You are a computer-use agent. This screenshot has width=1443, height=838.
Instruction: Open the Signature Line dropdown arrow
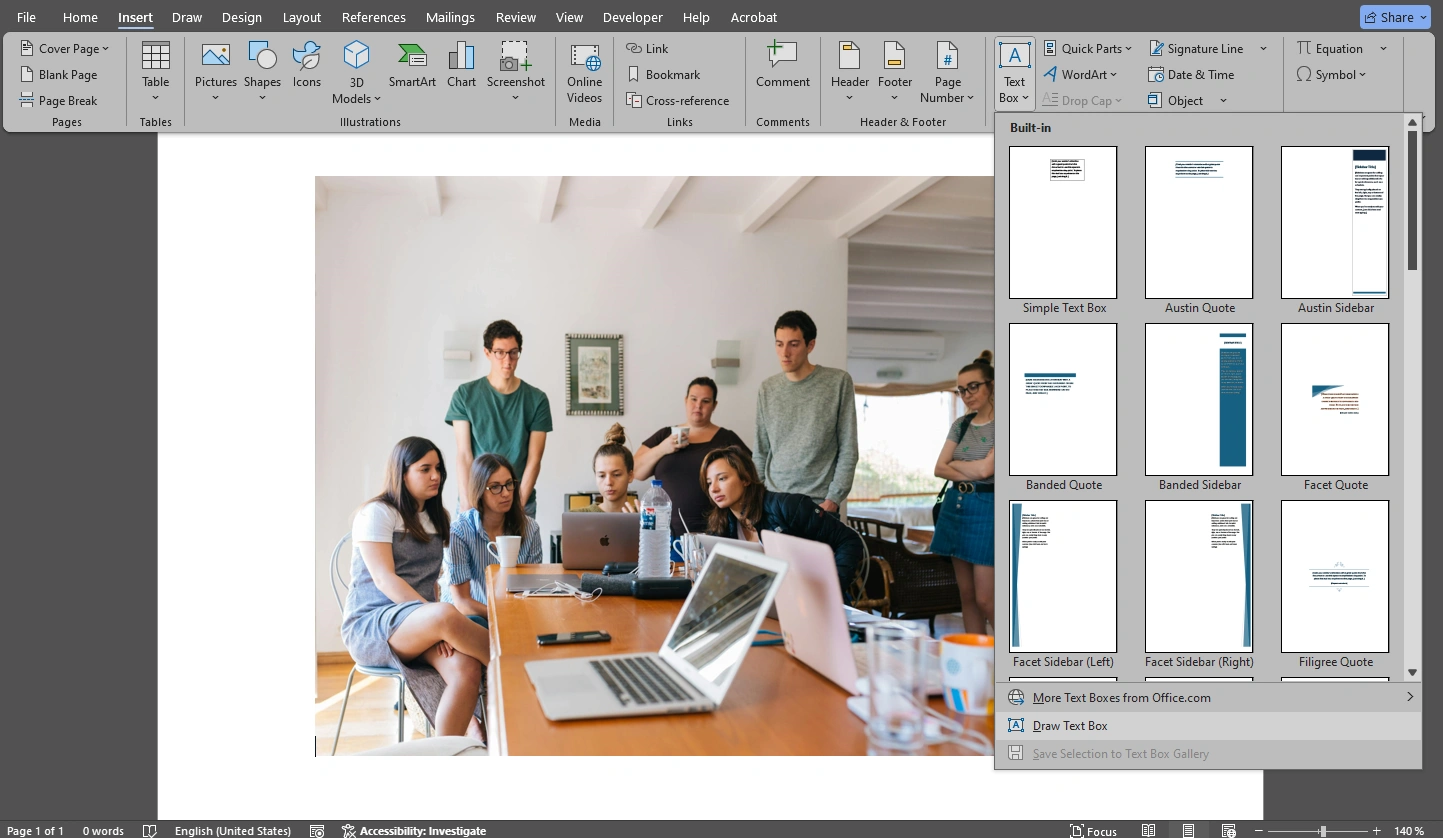(1263, 48)
